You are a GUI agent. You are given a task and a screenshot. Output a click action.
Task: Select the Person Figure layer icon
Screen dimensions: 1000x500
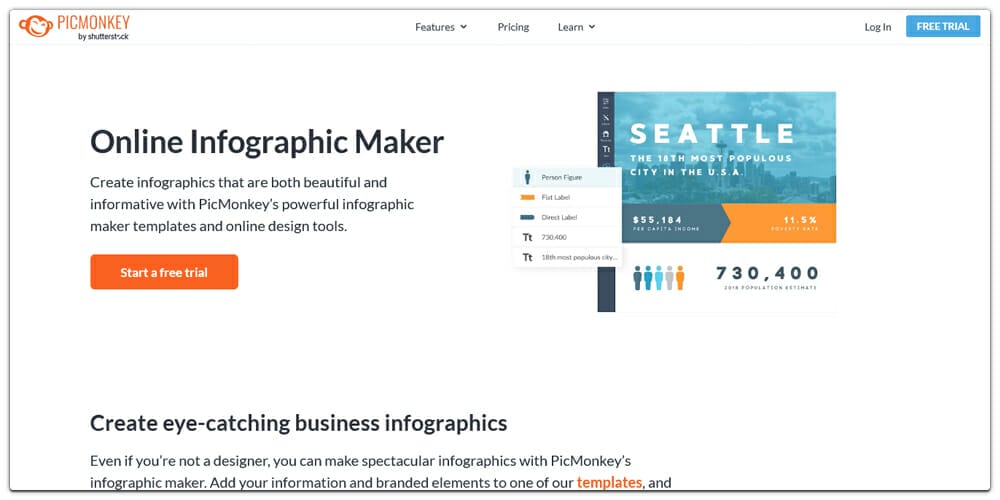click(x=527, y=177)
